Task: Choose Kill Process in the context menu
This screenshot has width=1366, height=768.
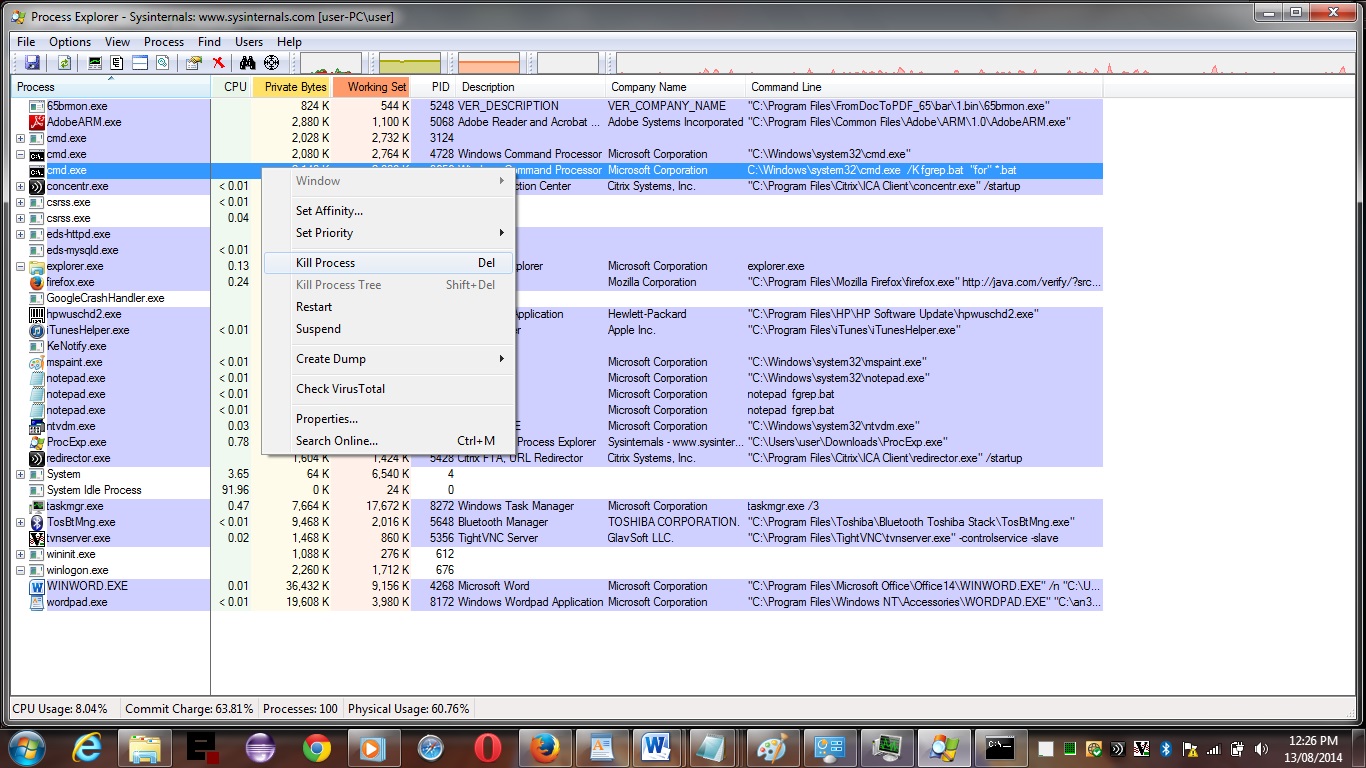Action: point(326,263)
